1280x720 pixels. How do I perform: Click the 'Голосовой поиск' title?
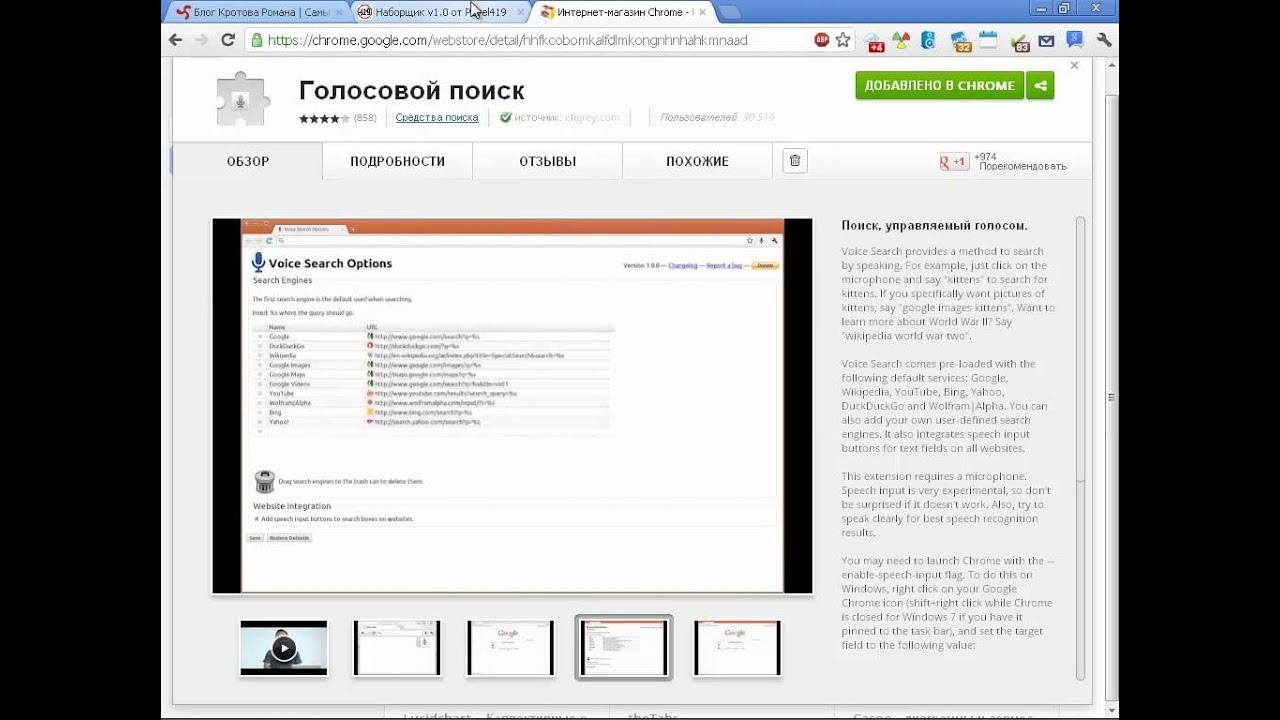[x=411, y=90]
